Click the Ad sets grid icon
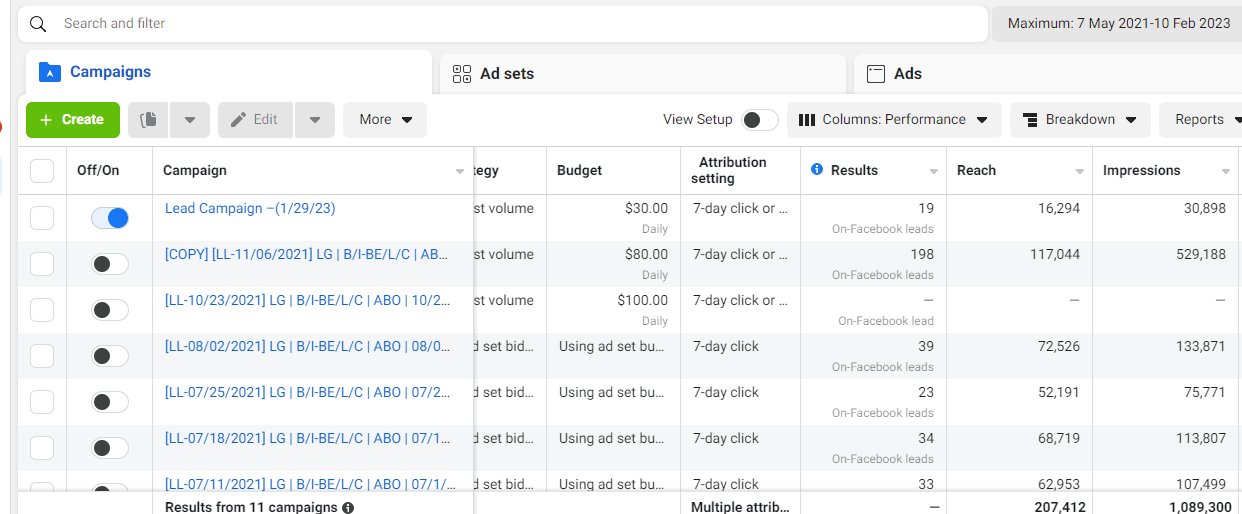The image size is (1242, 514). click(x=462, y=74)
